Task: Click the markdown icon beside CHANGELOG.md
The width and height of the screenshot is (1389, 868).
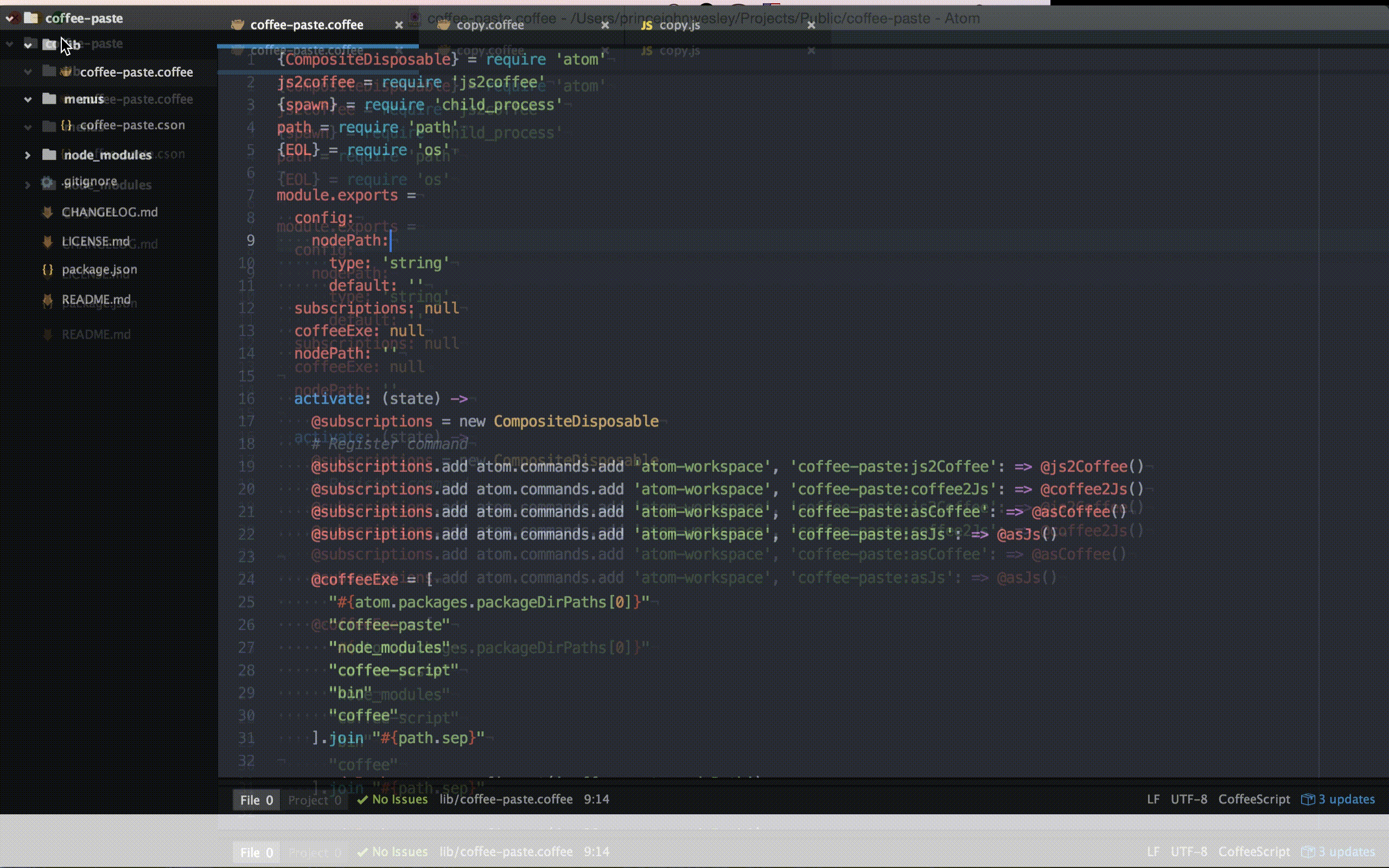Action: 48,212
